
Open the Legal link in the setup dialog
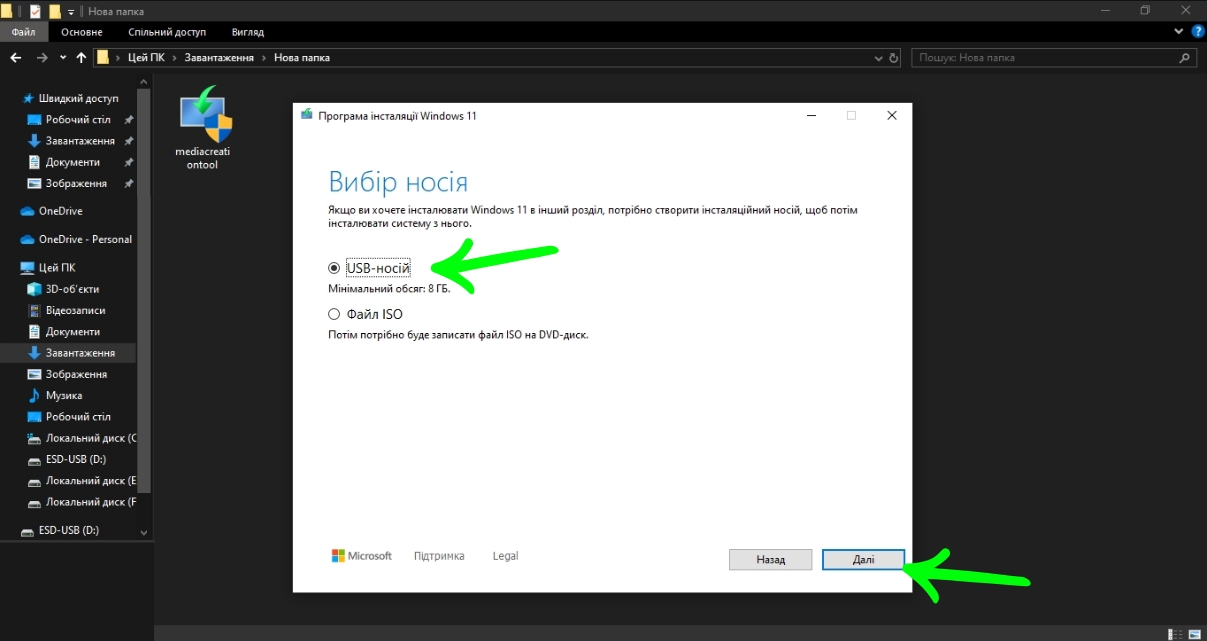click(x=506, y=556)
